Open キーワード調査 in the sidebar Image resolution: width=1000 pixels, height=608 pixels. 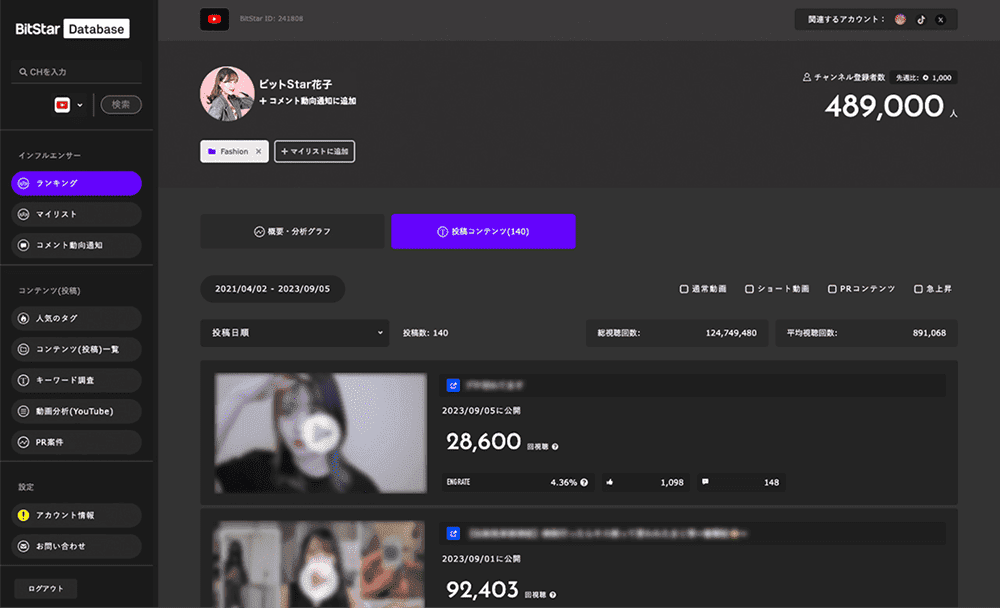point(77,380)
